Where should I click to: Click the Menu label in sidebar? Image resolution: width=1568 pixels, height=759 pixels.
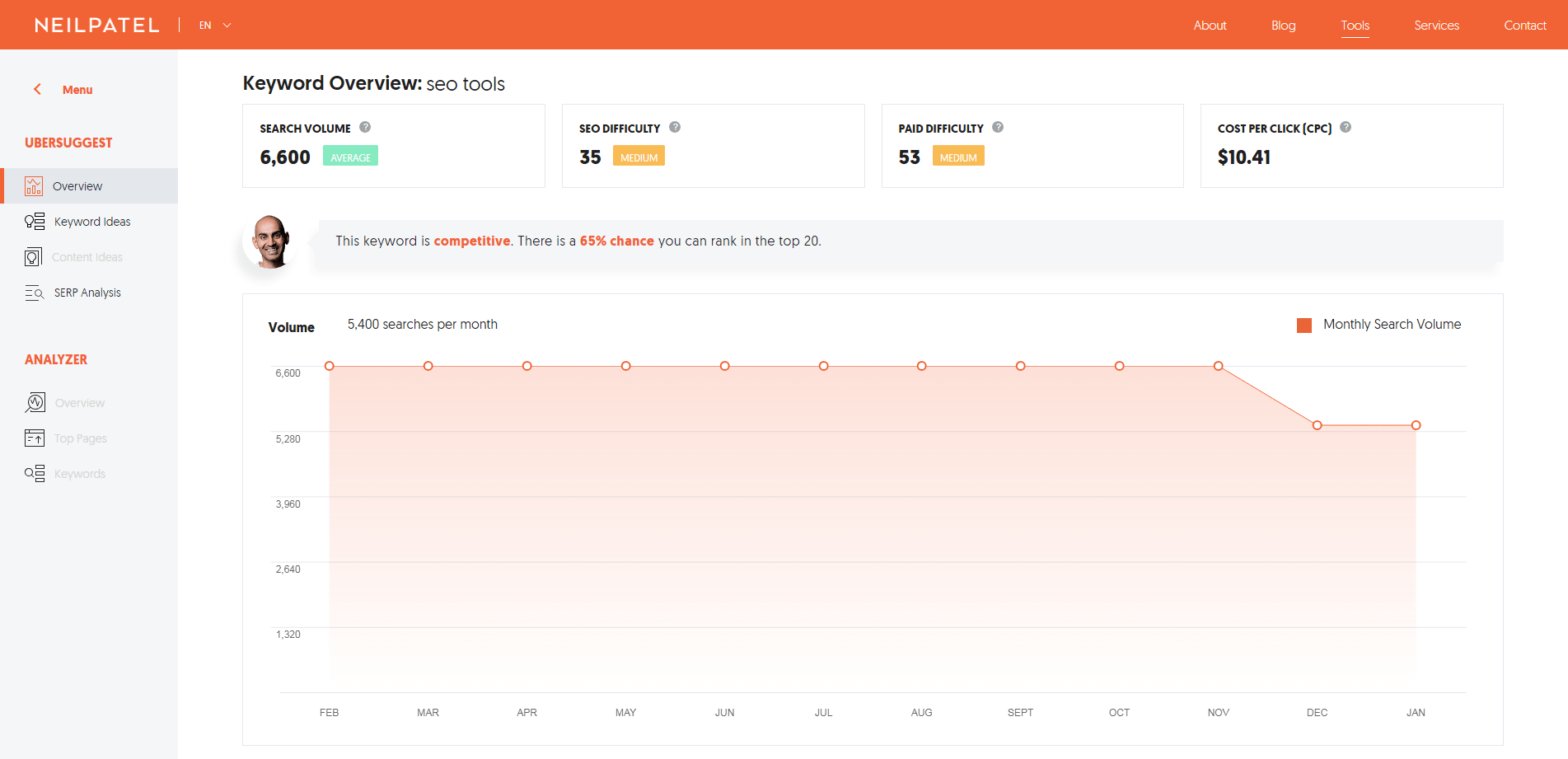tap(77, 90)
